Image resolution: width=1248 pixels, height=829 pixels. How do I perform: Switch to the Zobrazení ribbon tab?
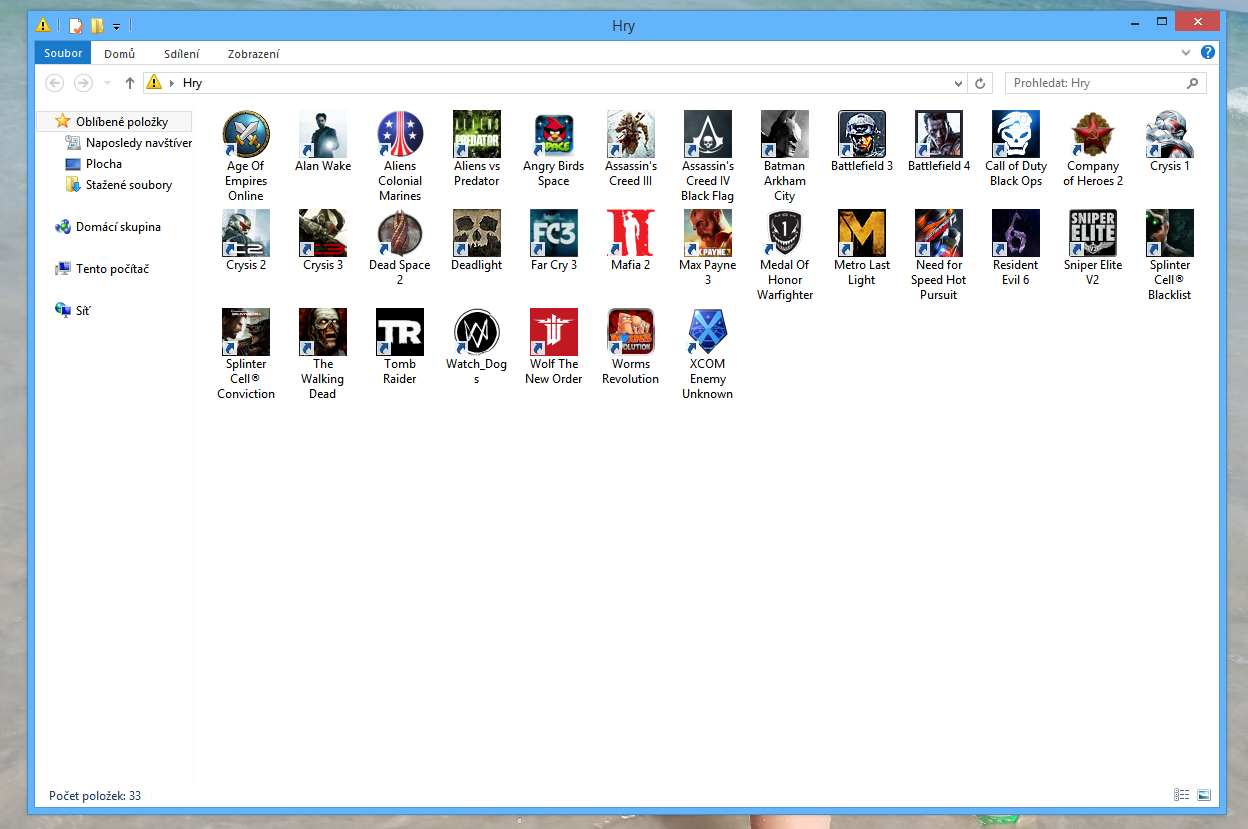click(253, 54)
